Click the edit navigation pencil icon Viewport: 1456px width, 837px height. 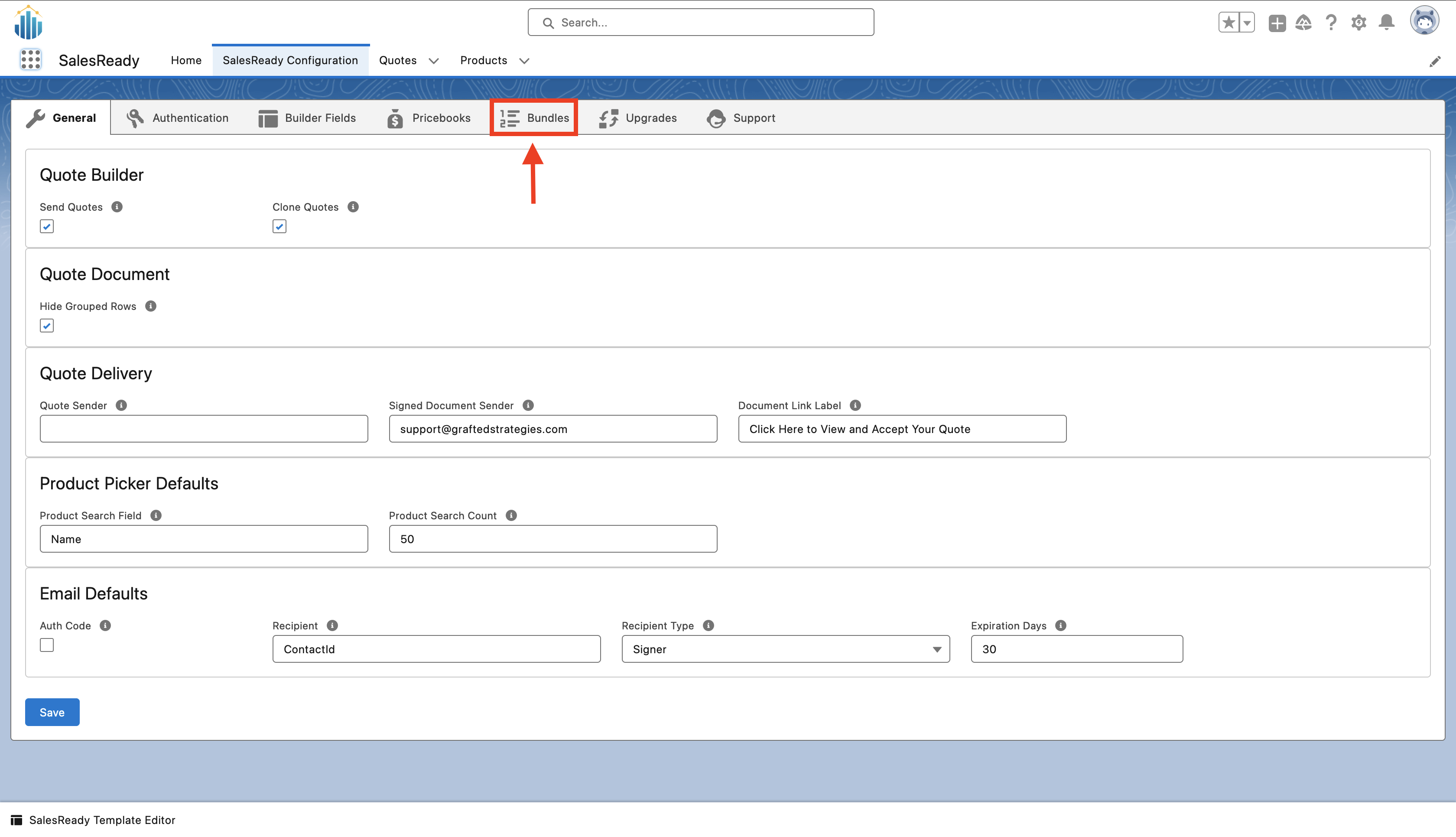(x=1435, y=62)
